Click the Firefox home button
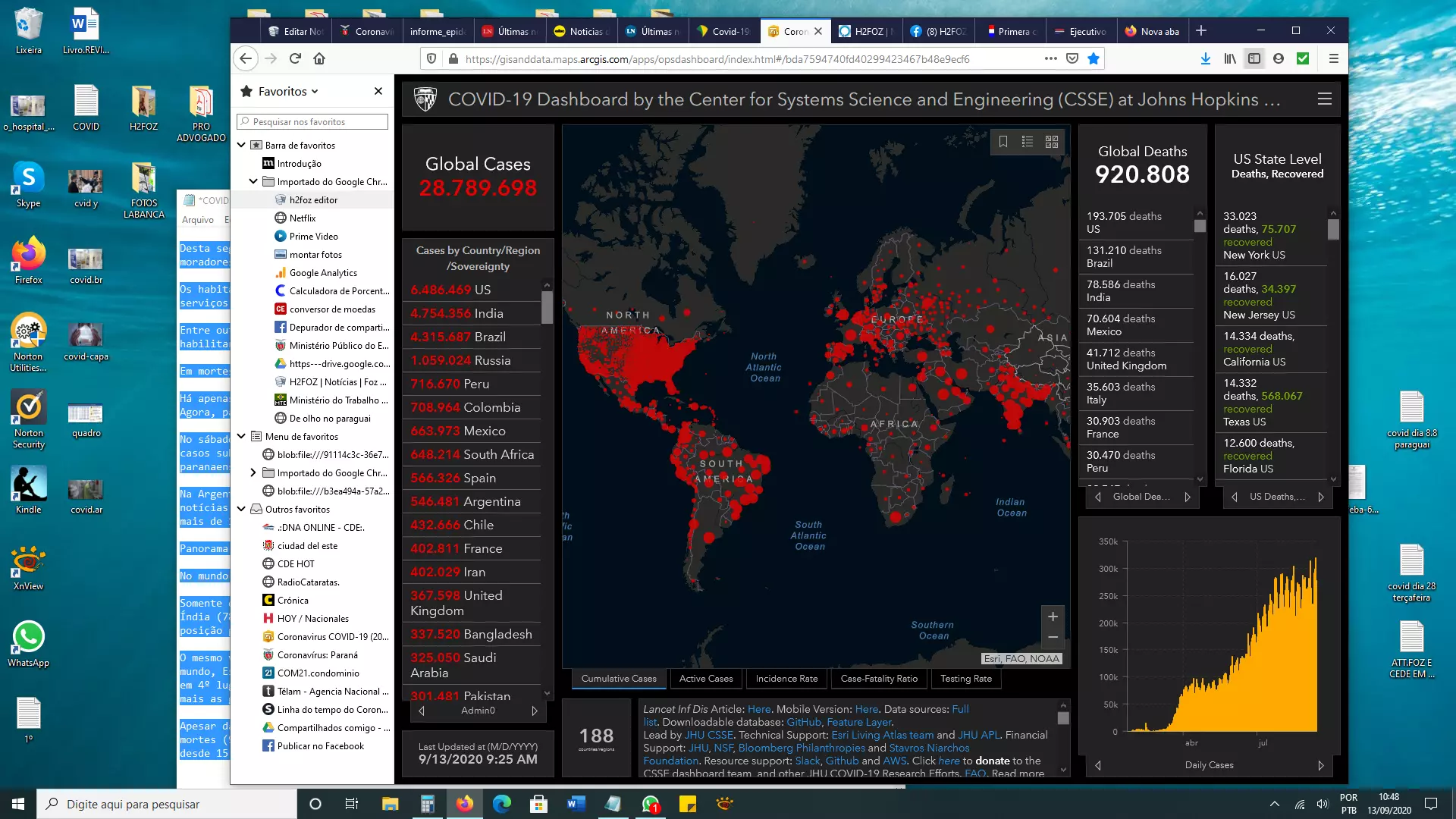 (x=319, y=58)
